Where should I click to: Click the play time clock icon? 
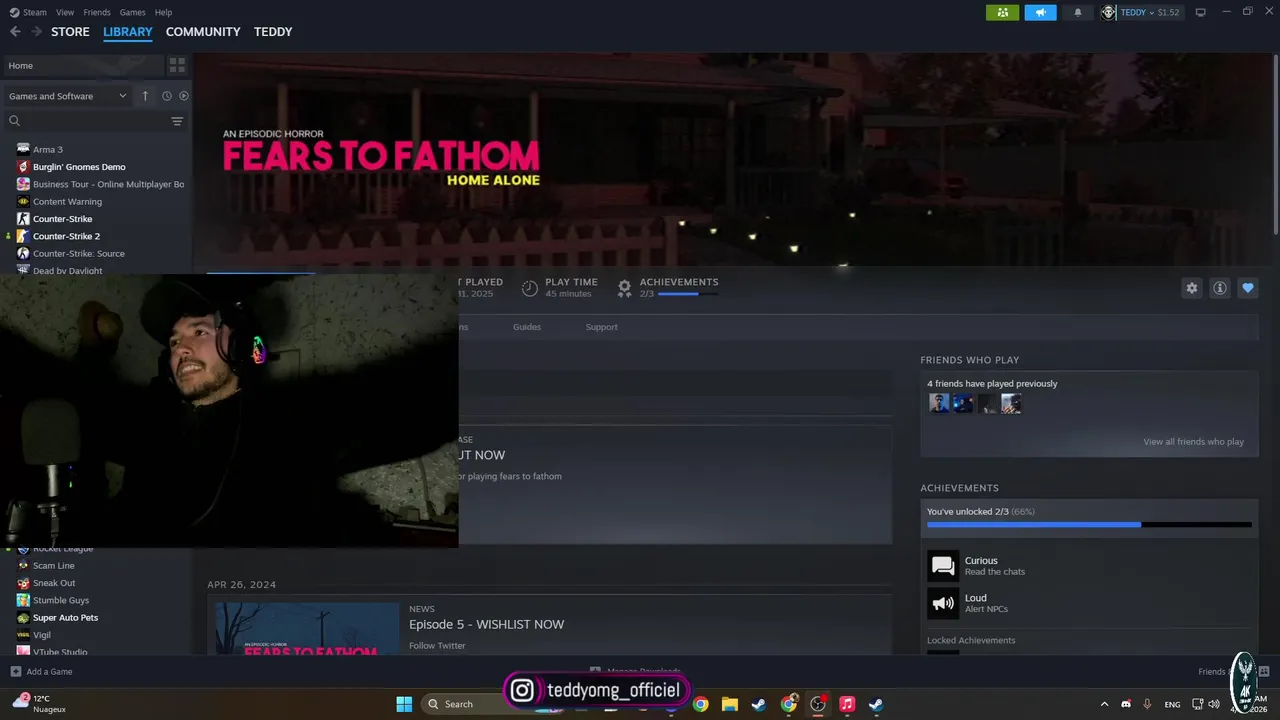(530, 288)
